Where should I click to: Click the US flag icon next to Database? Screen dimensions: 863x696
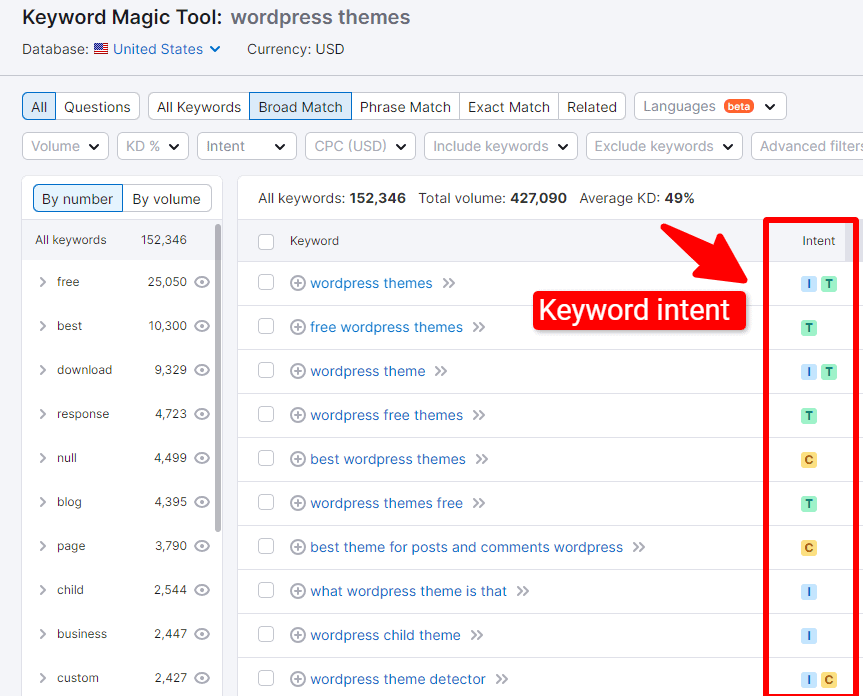point(100,48)
